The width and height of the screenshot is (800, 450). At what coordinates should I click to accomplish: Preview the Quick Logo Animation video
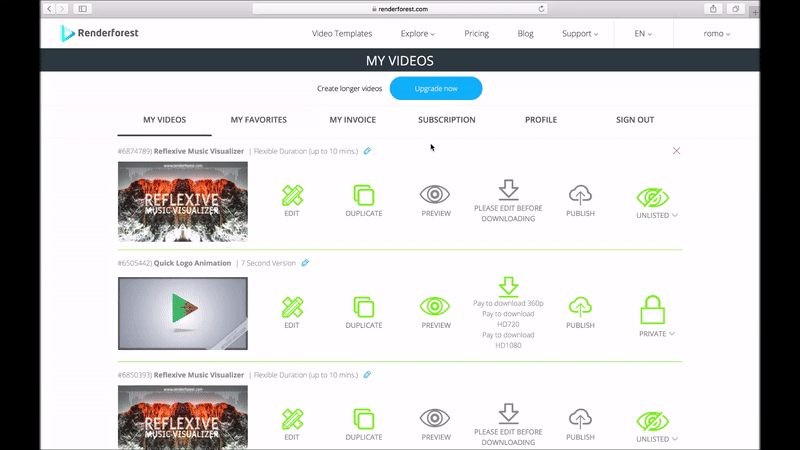[435, 313]
